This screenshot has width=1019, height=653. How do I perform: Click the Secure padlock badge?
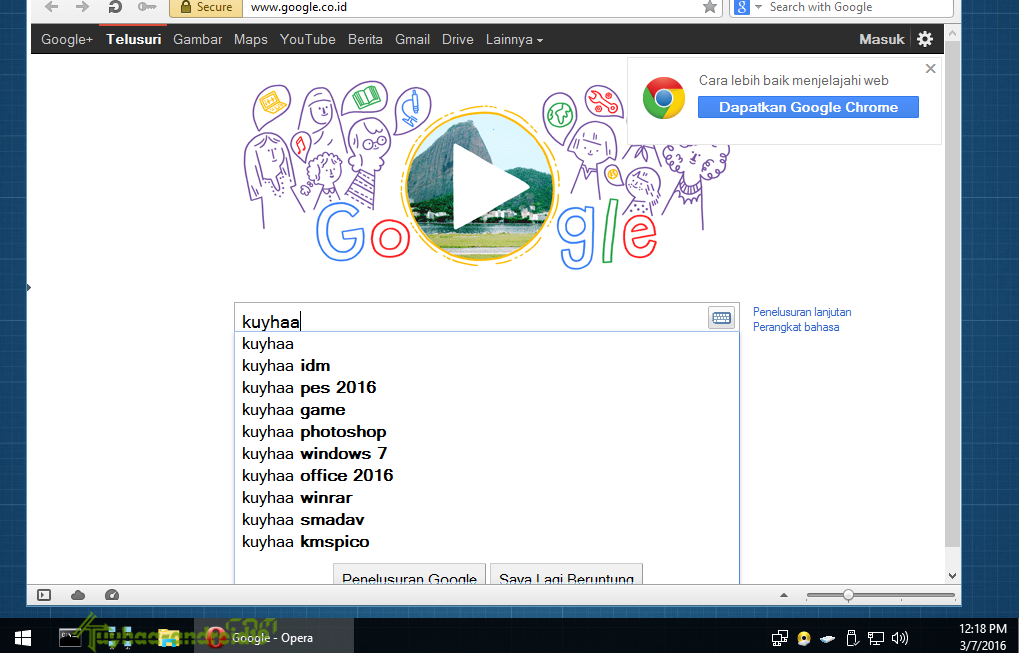click(206, 7)
